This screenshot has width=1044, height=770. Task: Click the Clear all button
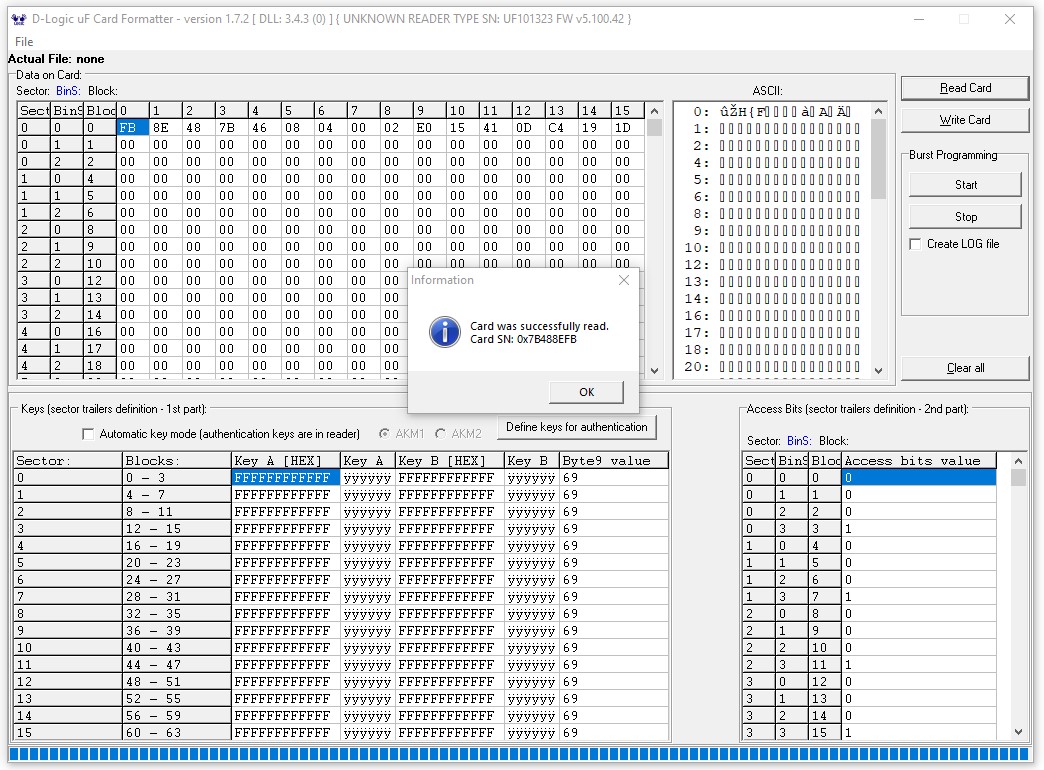[965, 368]
